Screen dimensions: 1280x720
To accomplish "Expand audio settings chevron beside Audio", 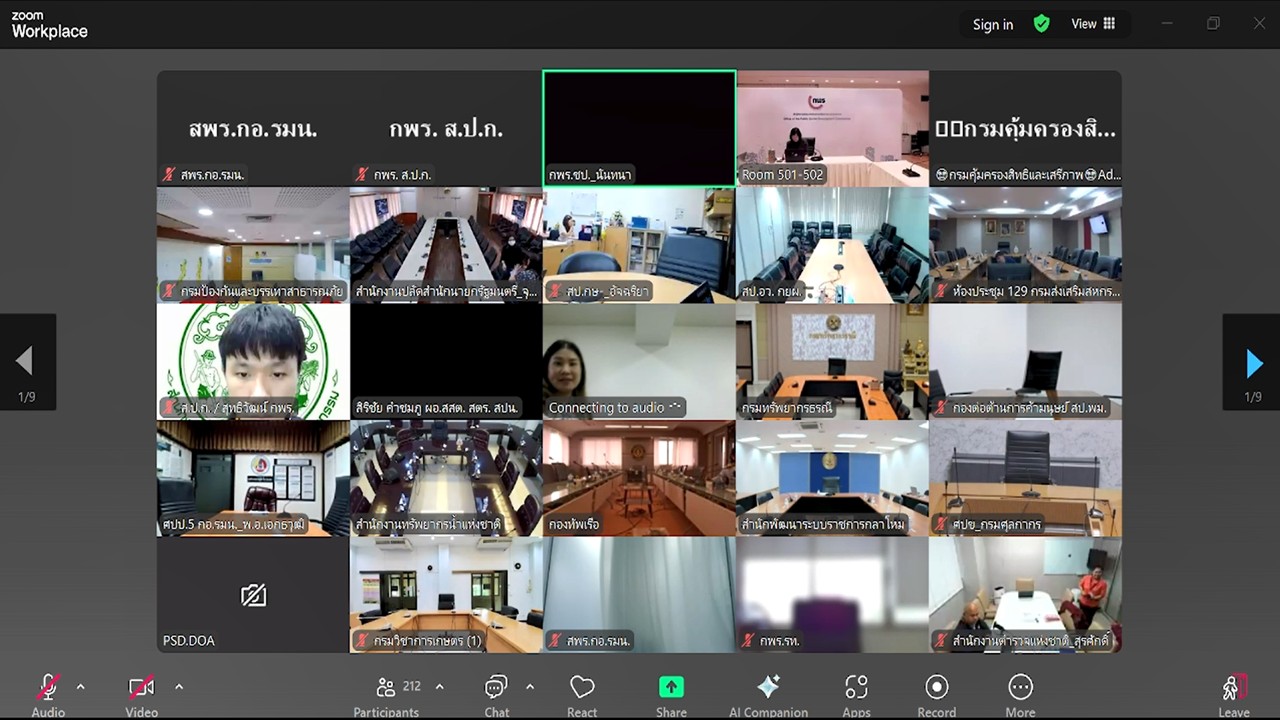I will (81, 687).
